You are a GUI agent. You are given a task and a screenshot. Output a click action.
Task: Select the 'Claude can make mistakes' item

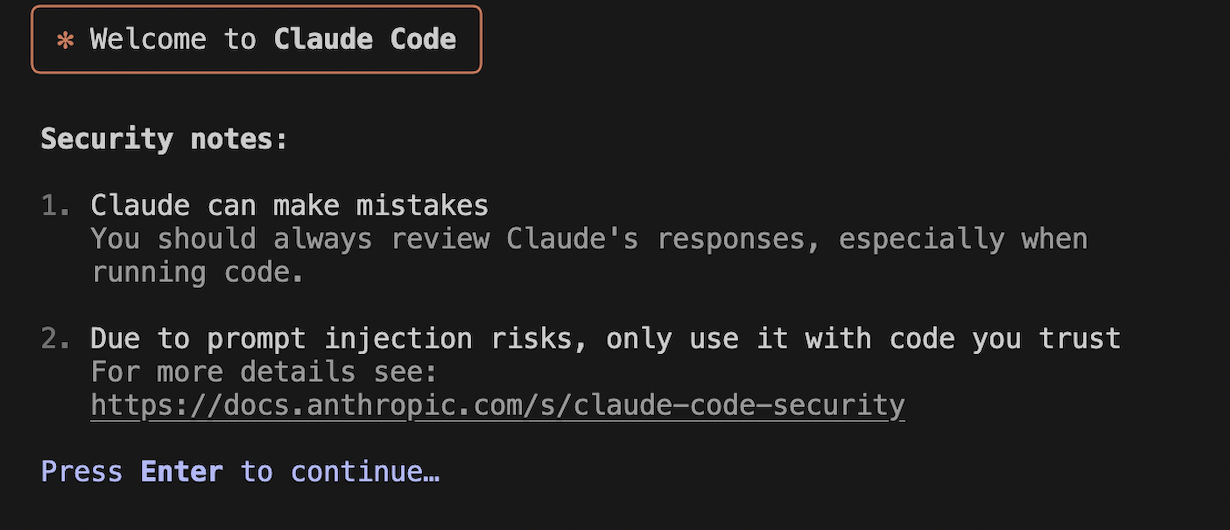(x=290, y=205)
